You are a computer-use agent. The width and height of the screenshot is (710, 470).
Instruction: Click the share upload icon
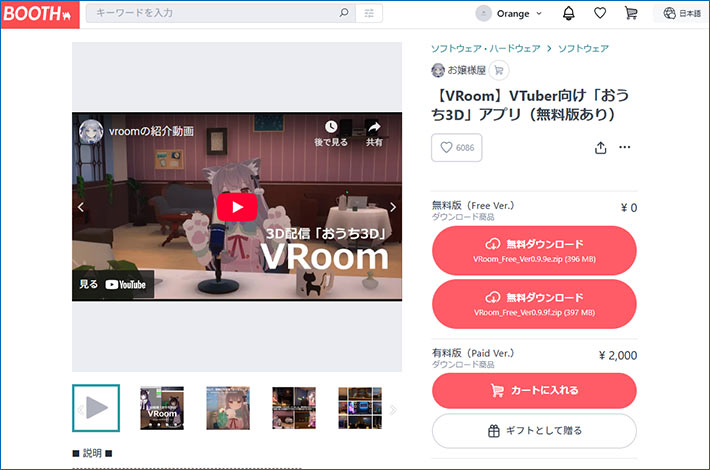click(600, 148)
